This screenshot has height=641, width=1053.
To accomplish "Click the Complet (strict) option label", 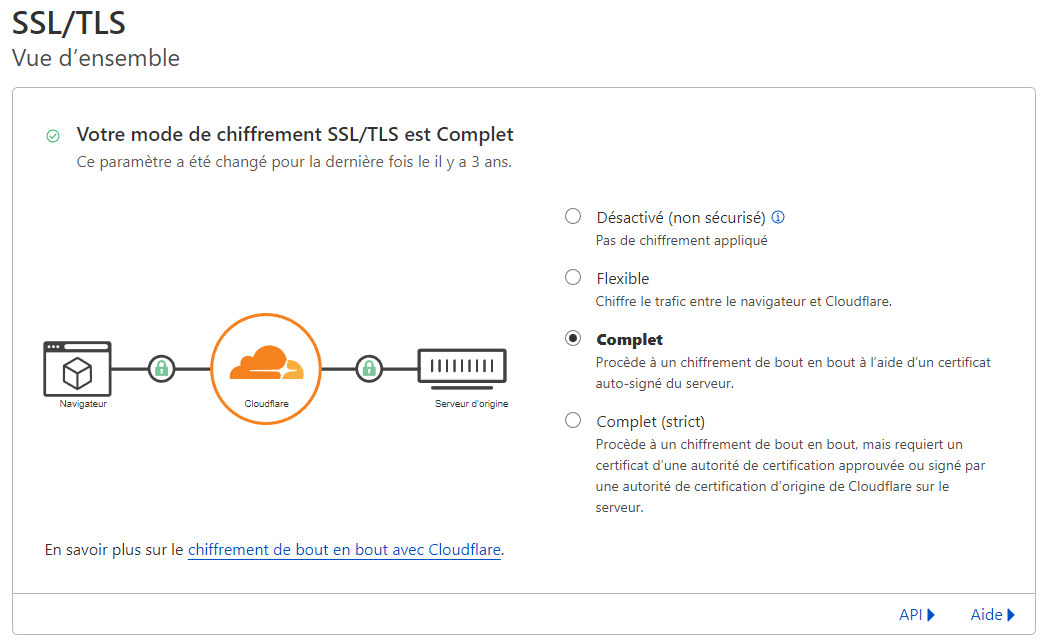I will click(x=651, y=421).
